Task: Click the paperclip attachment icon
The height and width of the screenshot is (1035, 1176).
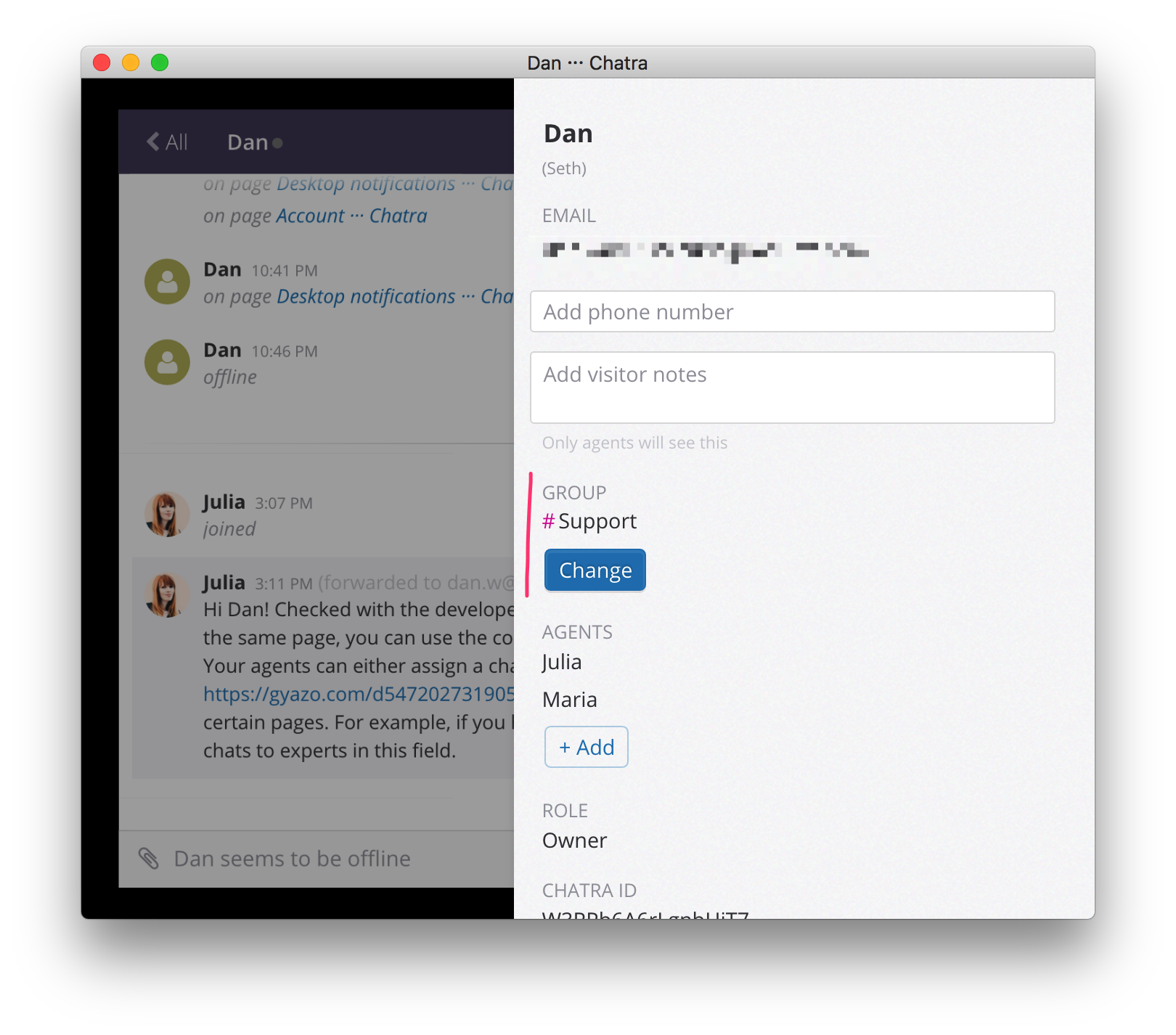Action: pos(149,858)
